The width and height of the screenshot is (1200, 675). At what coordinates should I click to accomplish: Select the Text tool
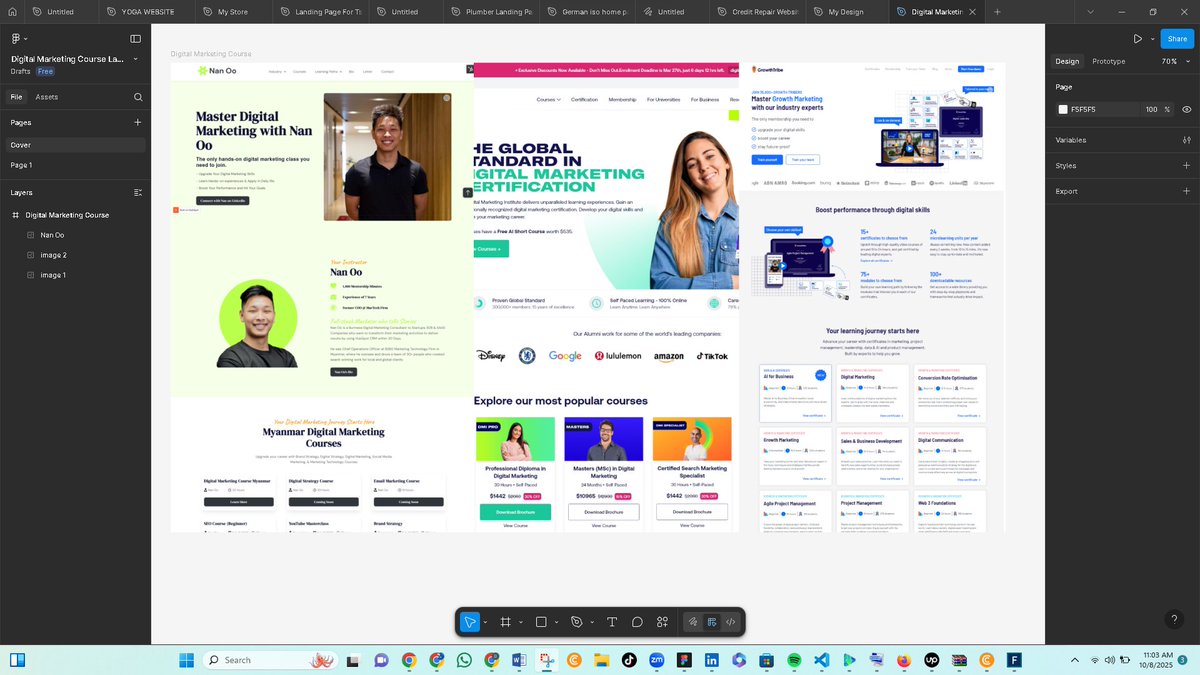pyautogui.click(x=612, y=621)
